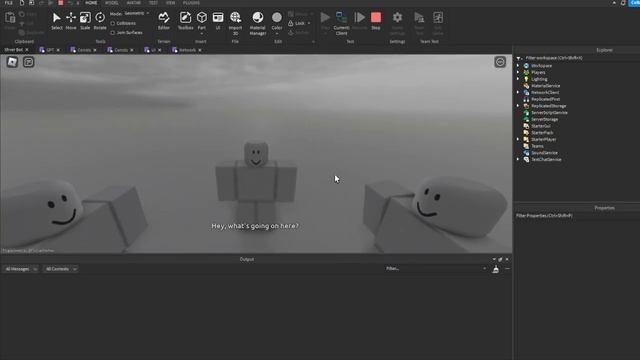Switch to the TEST ribbon tab
Image resolution: width=640 pixels, height=360 pixels.
[x=153, y=3]
